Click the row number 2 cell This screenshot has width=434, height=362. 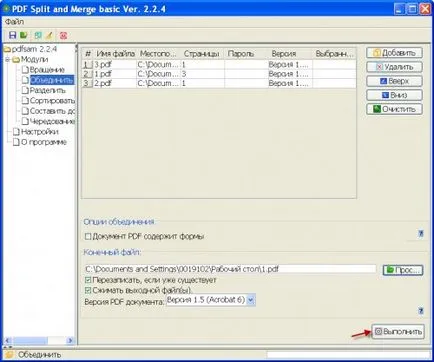tap(87, 74)
